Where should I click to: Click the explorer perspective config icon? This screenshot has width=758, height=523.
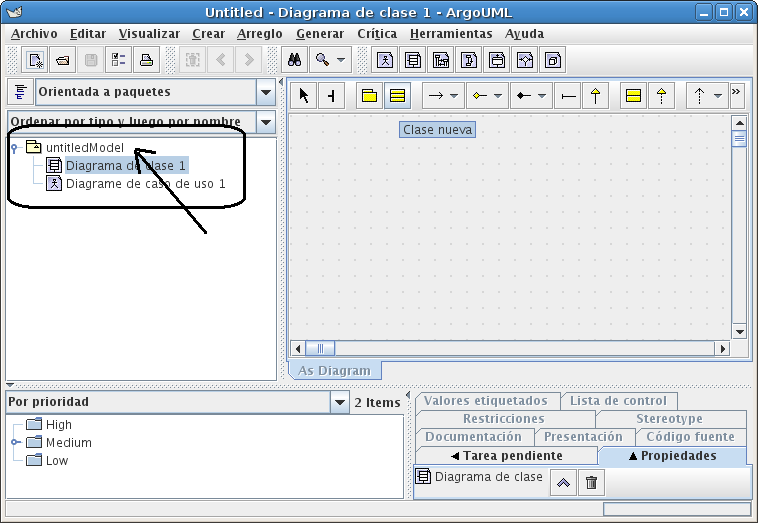20,92
